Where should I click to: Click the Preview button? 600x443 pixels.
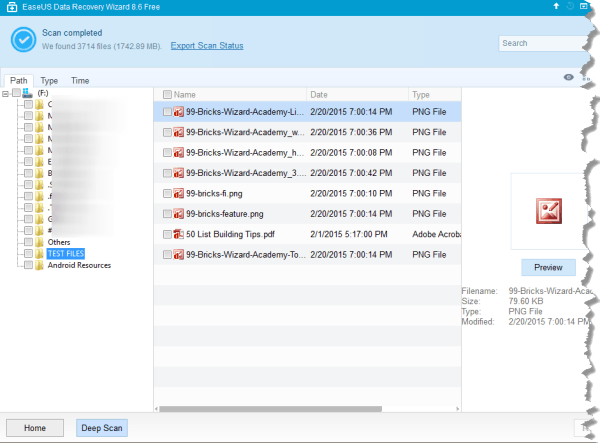pyautogui.click(x=548, y=267)
